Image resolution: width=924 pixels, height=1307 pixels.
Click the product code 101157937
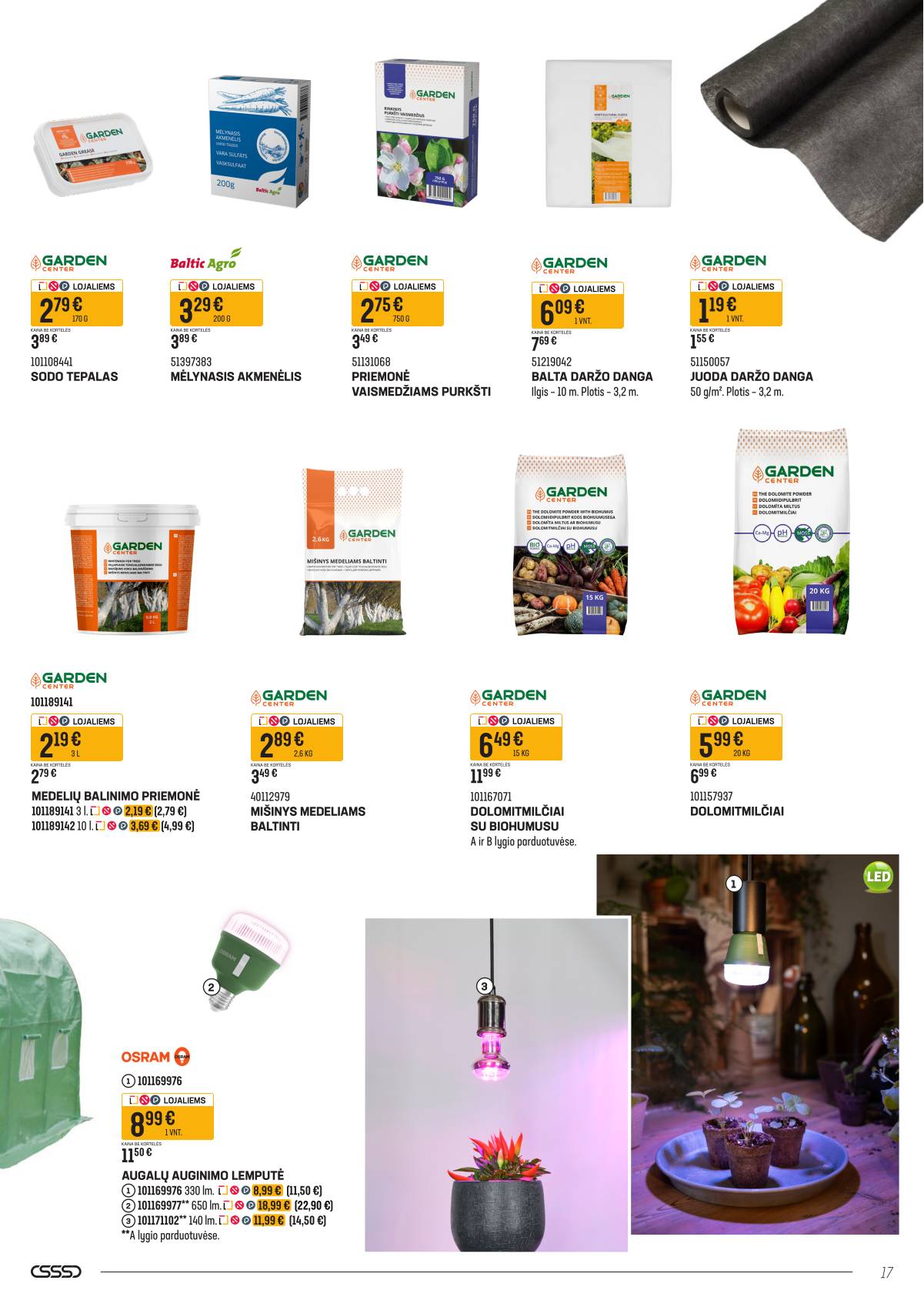(x=711, y=797)
